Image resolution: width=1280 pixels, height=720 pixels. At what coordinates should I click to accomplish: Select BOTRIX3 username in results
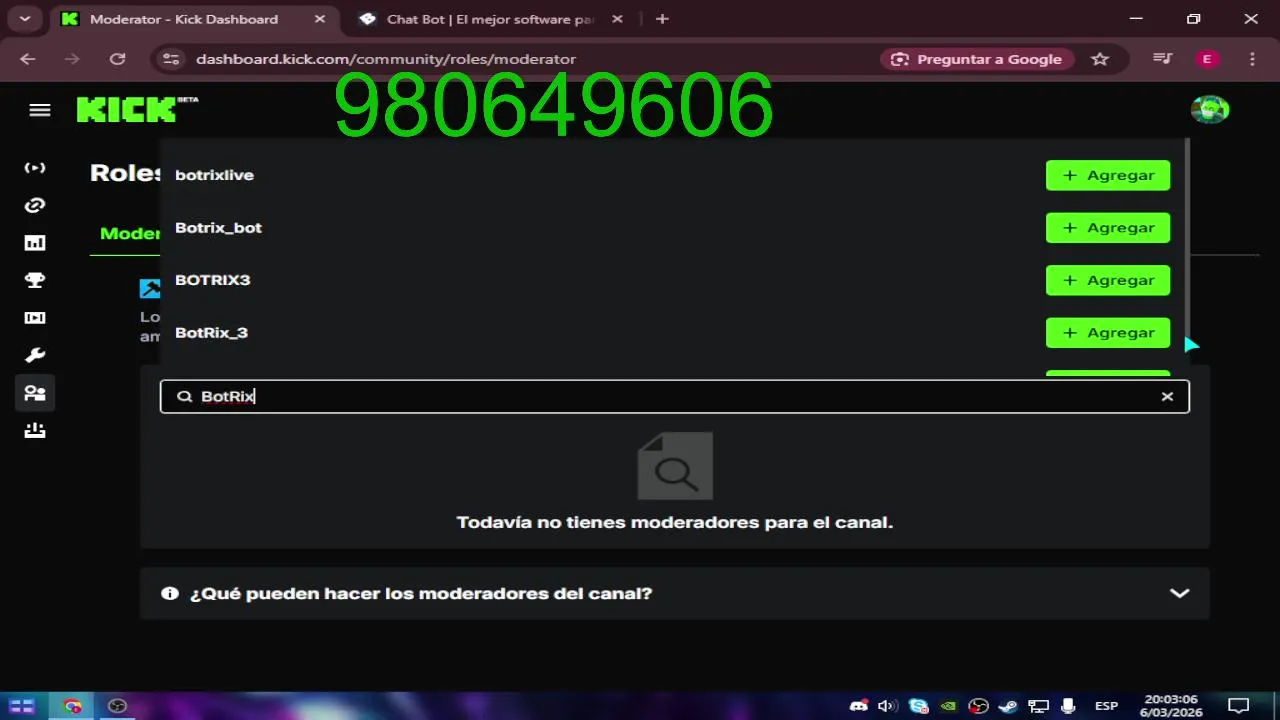212,280
